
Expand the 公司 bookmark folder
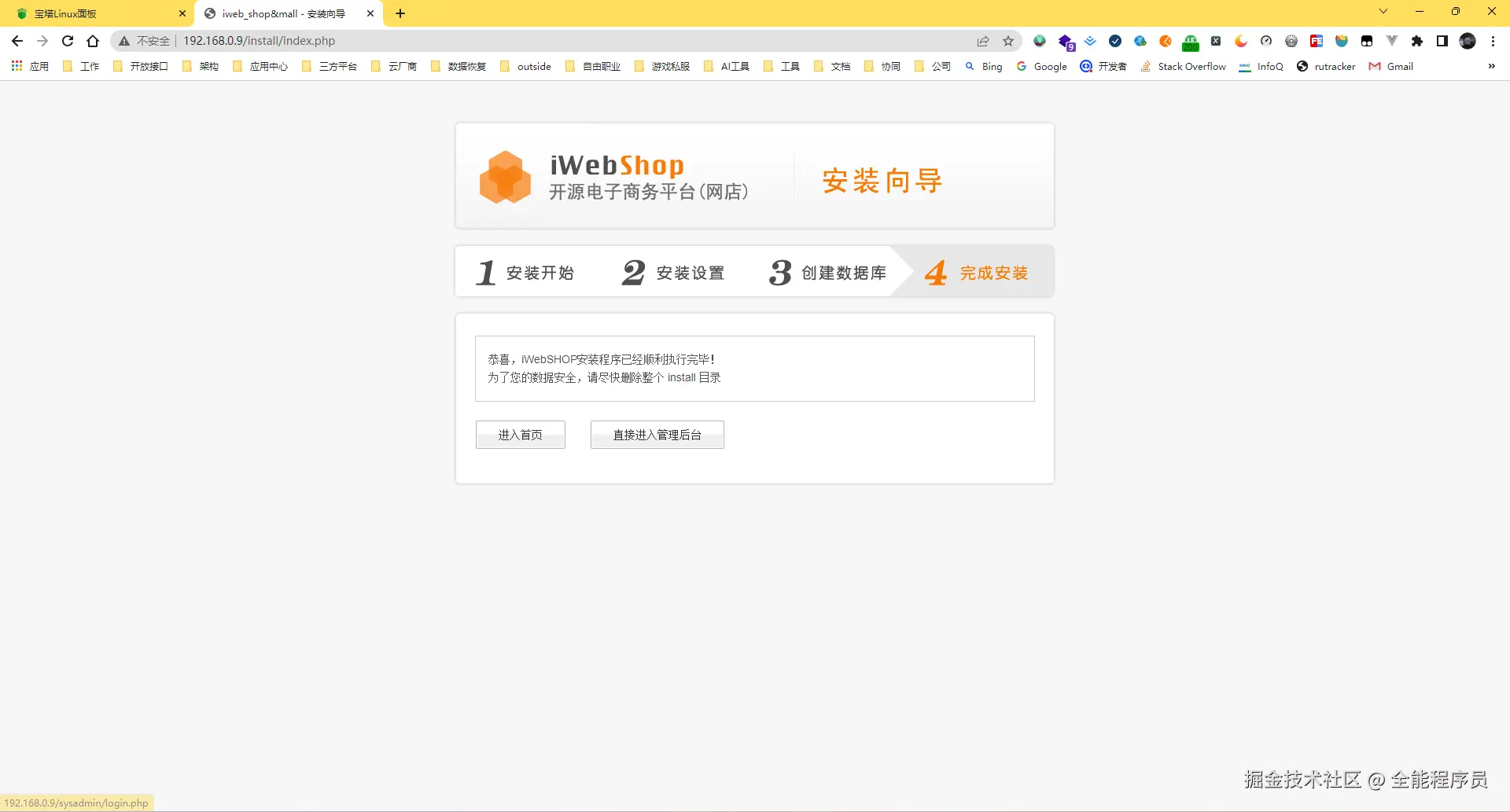(933, 66)
